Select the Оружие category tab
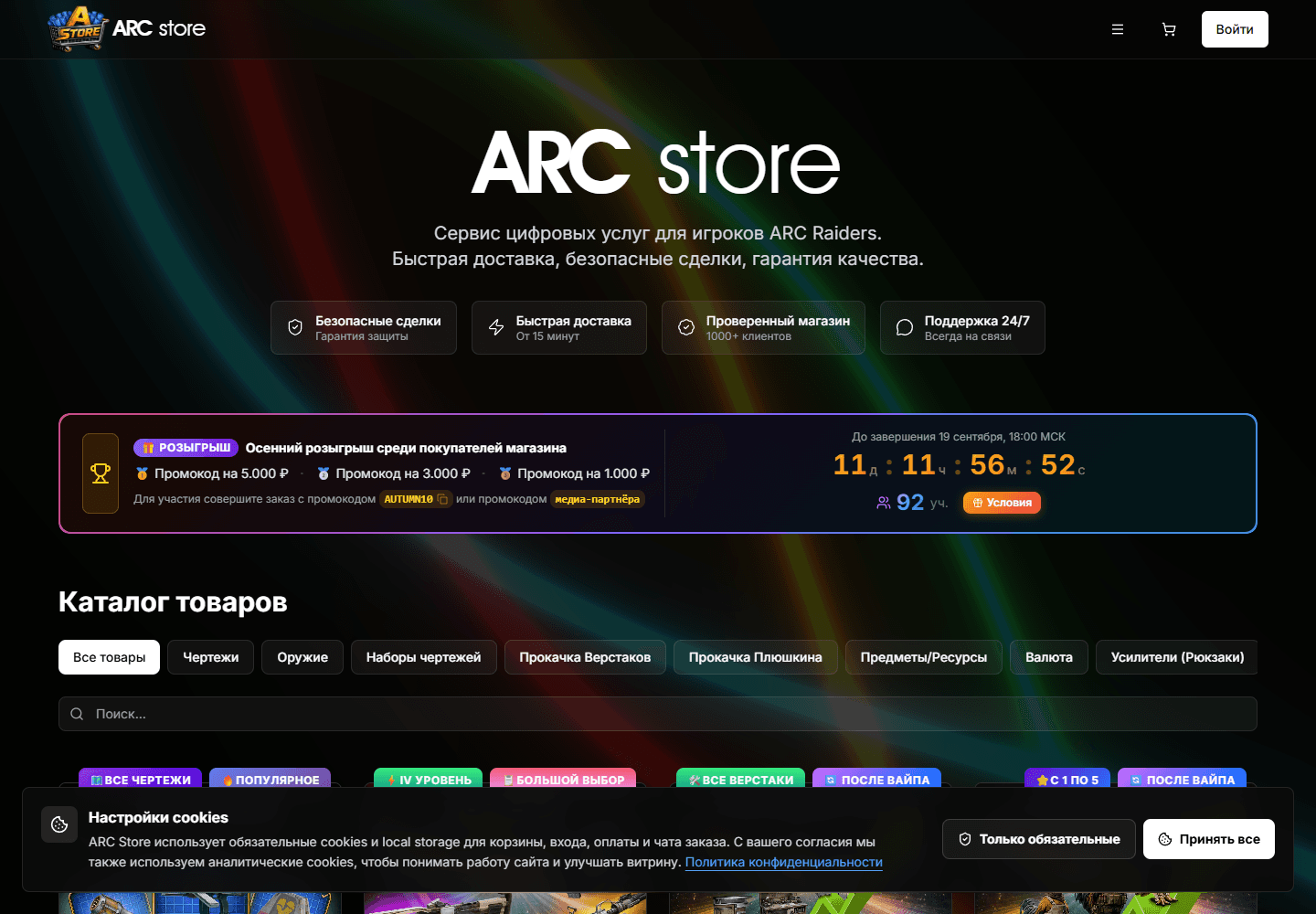Viewport: 1316px width, 914px height. [x=302, y=657]
